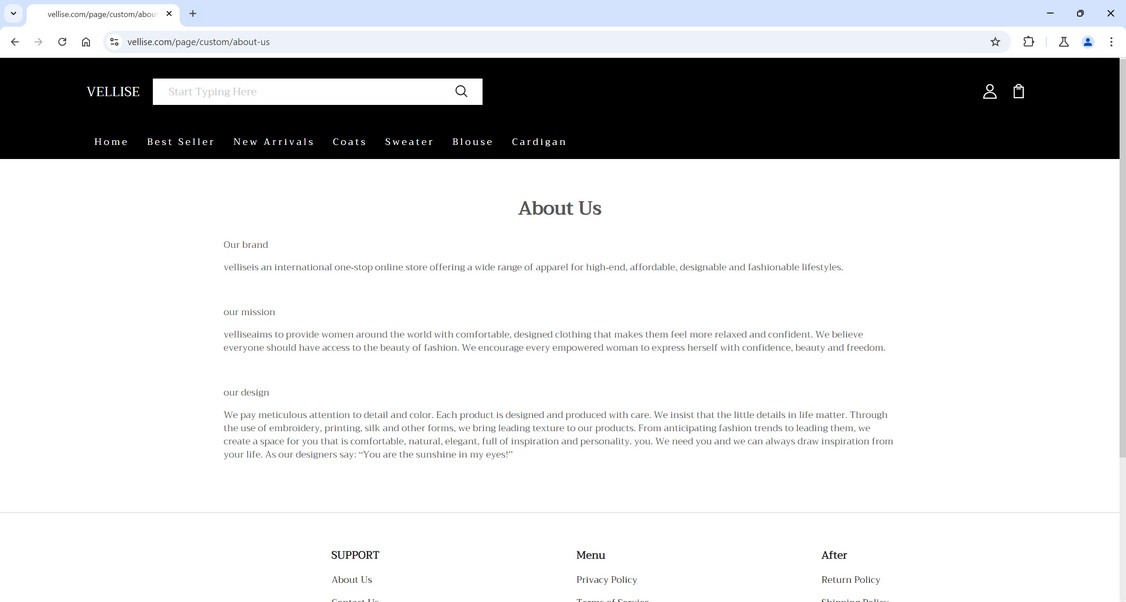Click the browser forward arrow
Screen dimensions: 1126x602
pos(38,42)
